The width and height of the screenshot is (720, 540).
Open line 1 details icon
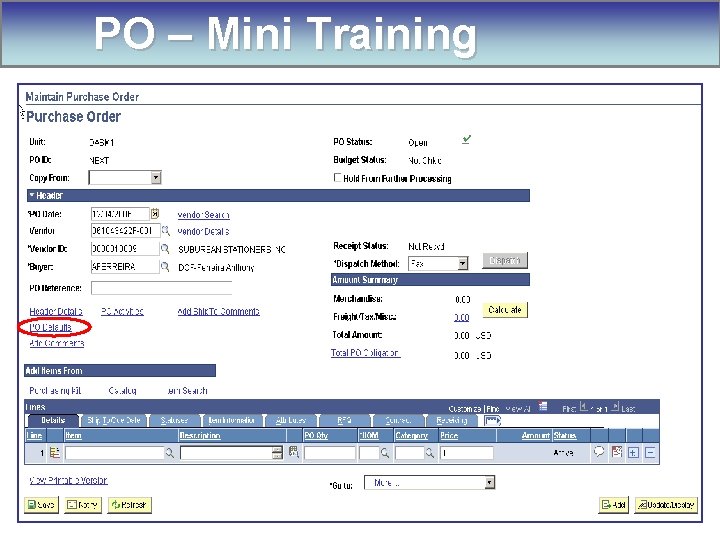(55, 453)
